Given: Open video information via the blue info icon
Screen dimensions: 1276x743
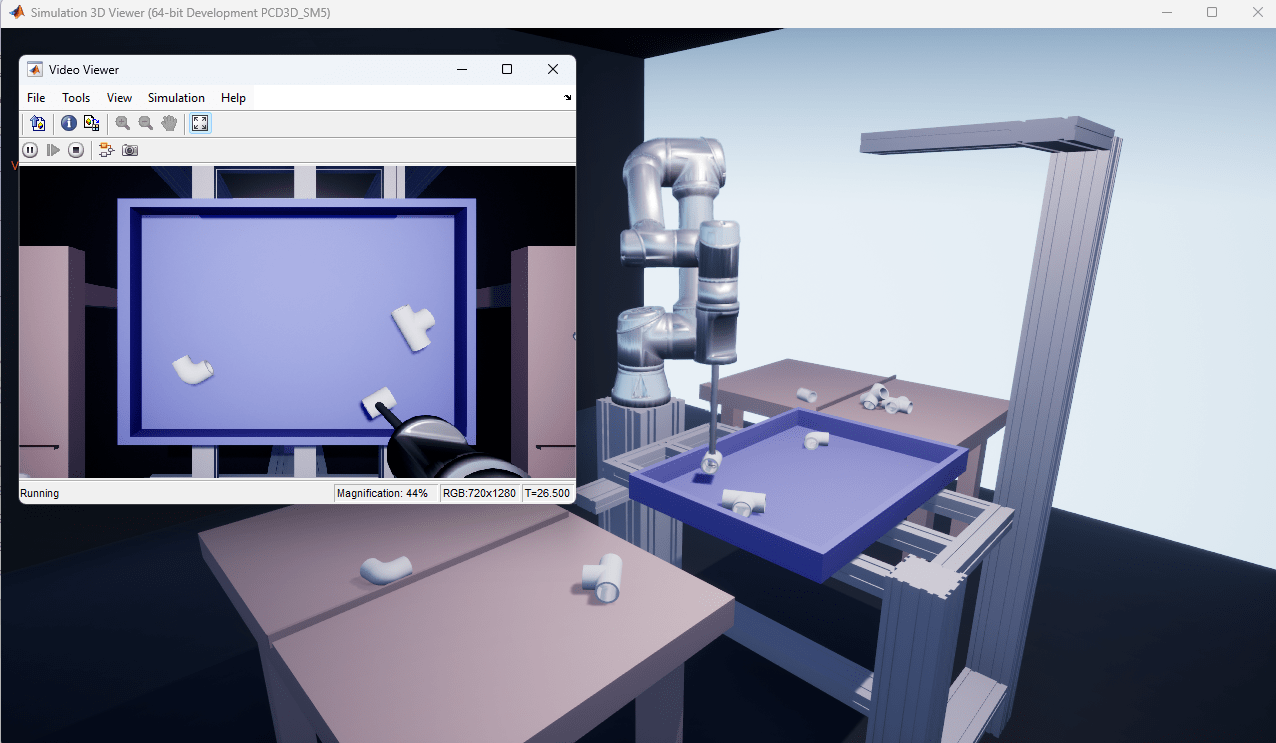Looking at the screenshot, I should (69, 123).
